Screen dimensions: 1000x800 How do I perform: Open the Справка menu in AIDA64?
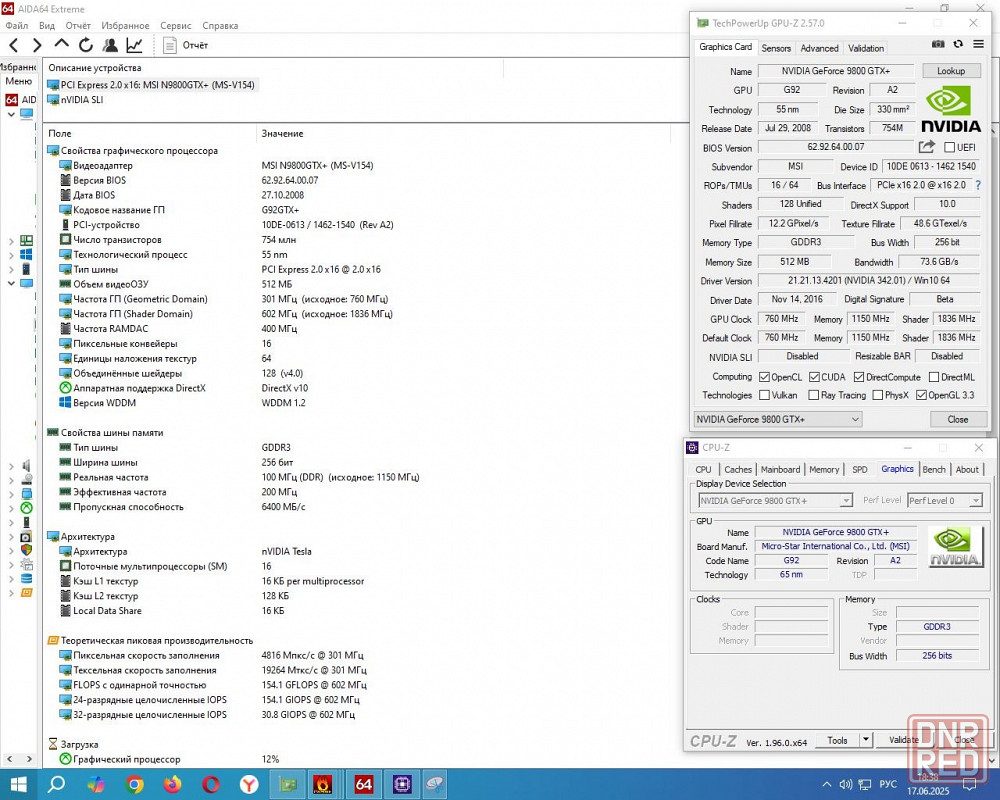click(x=220, y=26)
